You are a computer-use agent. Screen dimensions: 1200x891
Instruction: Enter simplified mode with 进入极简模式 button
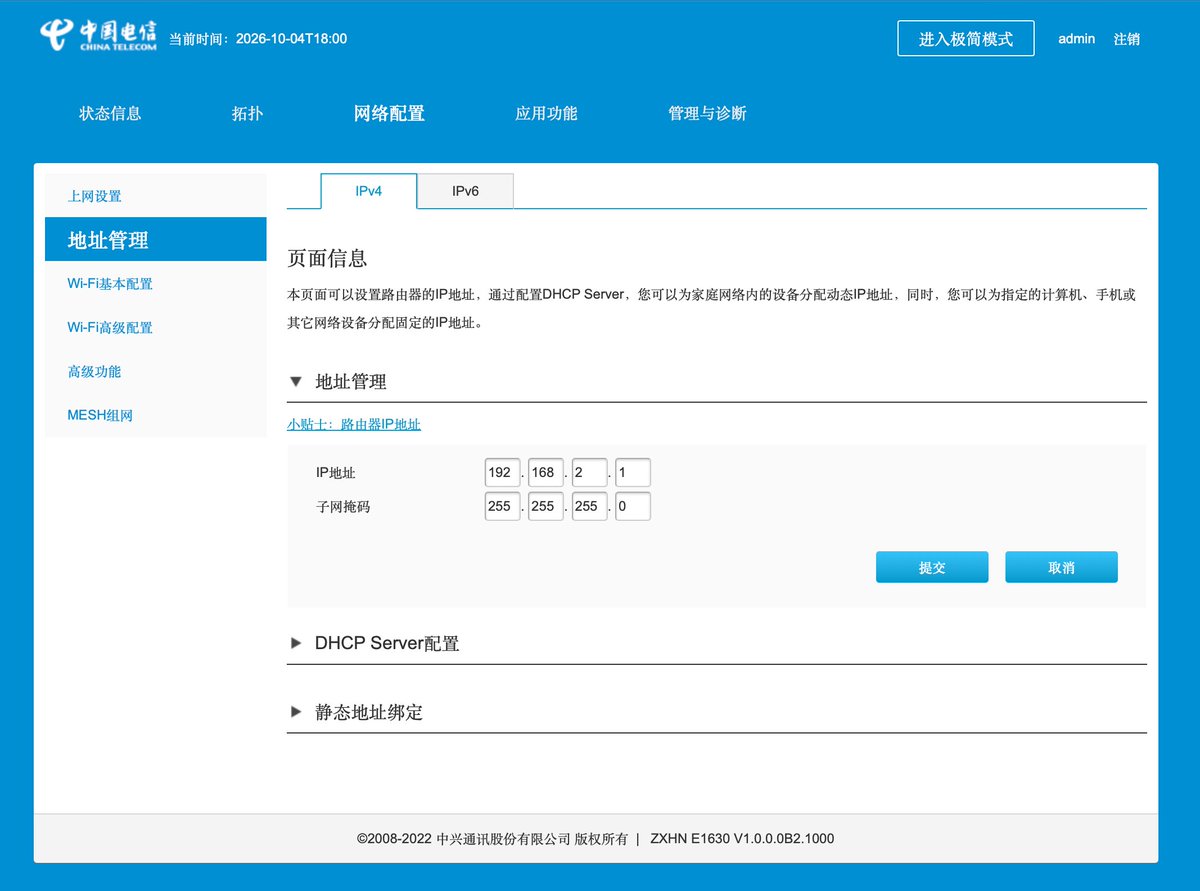coord(966,39)
